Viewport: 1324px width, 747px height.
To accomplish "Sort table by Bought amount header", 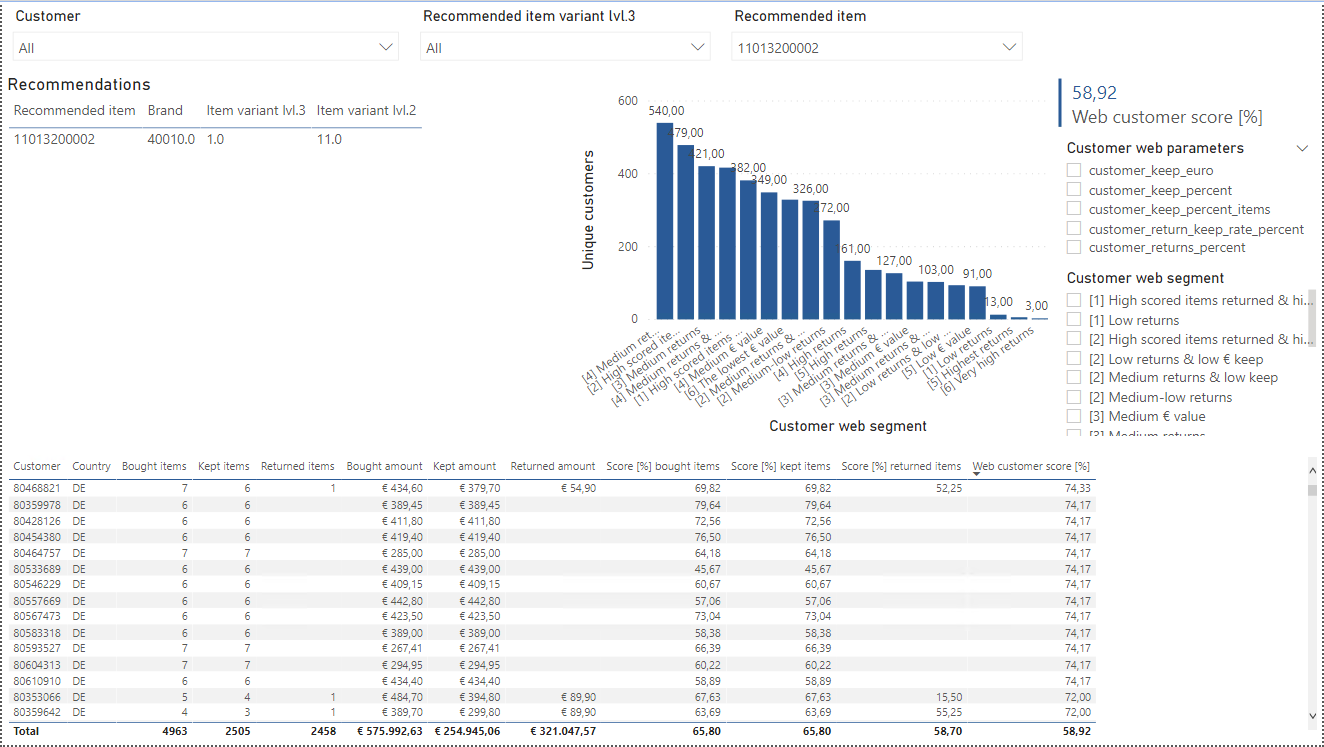I will click(x=384, y=466).
